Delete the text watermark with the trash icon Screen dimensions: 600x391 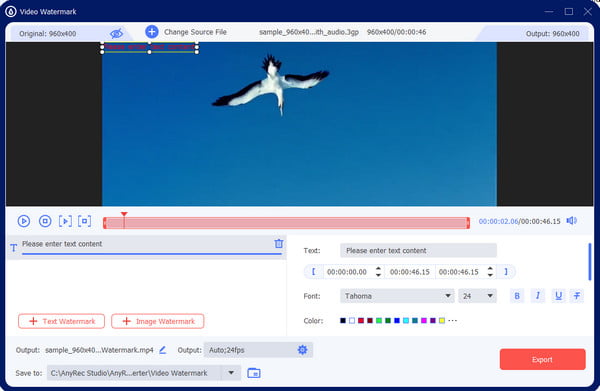(x=279, y=243)
